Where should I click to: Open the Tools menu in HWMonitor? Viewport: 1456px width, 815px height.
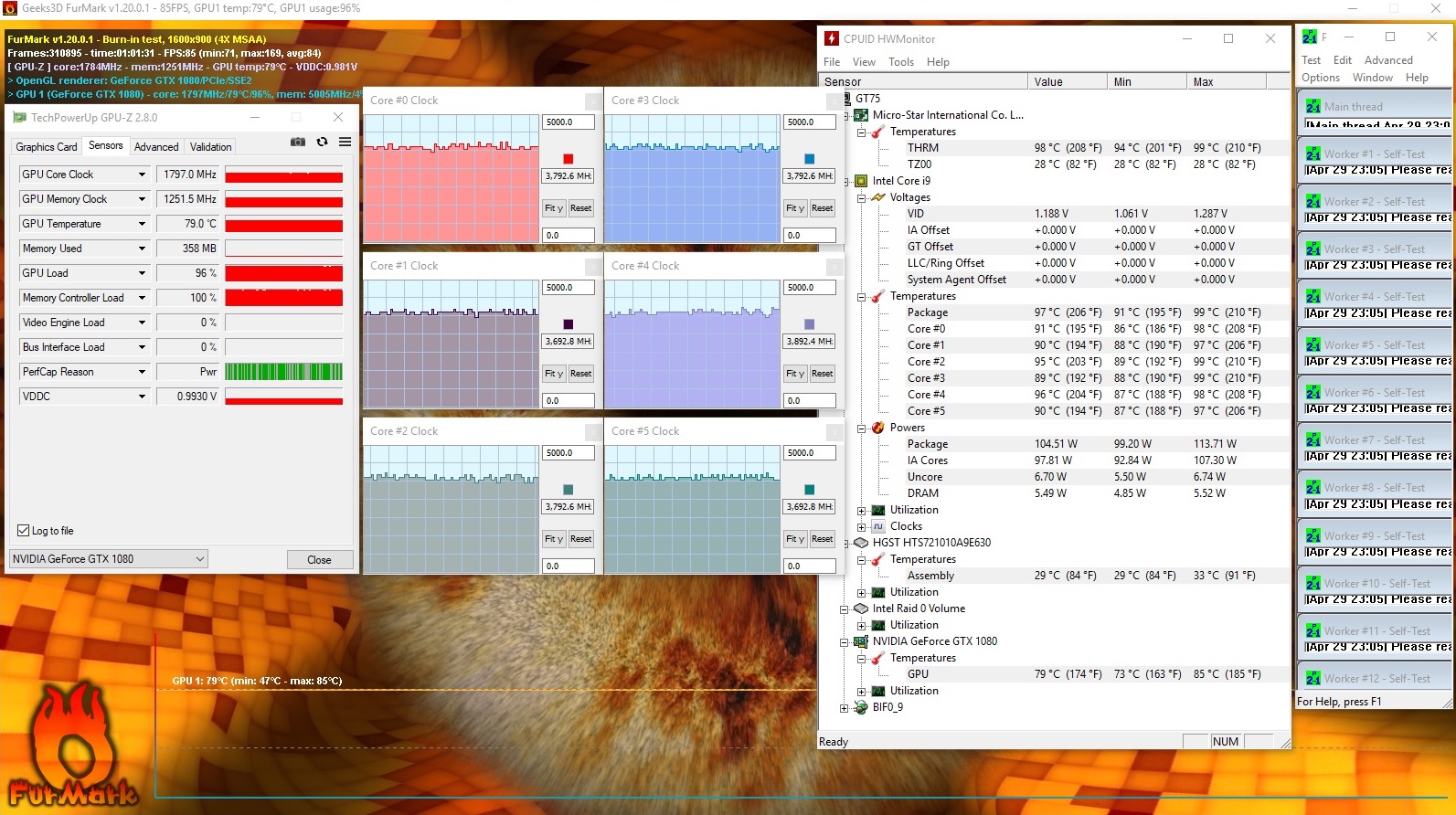901,62
